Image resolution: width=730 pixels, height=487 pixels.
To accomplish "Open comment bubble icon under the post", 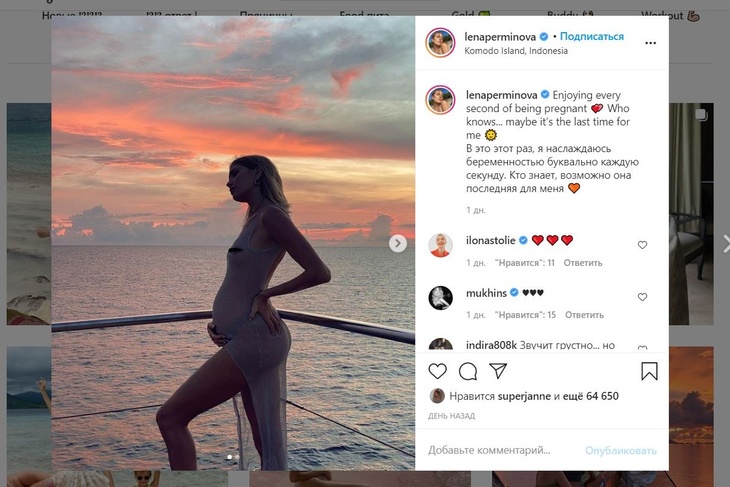I will click(x=467, y=372).
